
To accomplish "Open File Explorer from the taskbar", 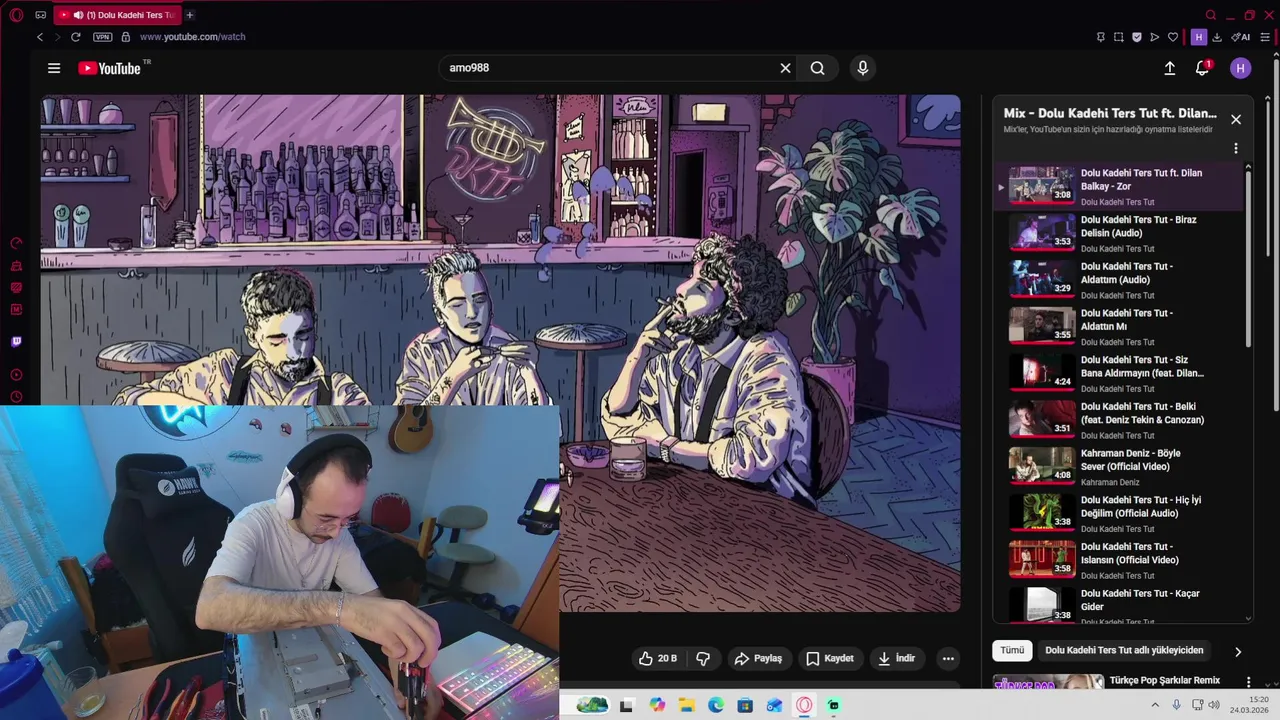I will (x=687, y=705).
